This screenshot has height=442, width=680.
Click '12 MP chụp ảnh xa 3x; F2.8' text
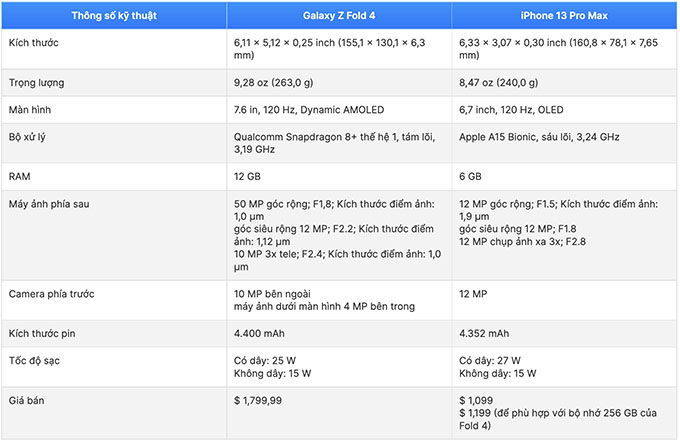(x=522, y=242)
